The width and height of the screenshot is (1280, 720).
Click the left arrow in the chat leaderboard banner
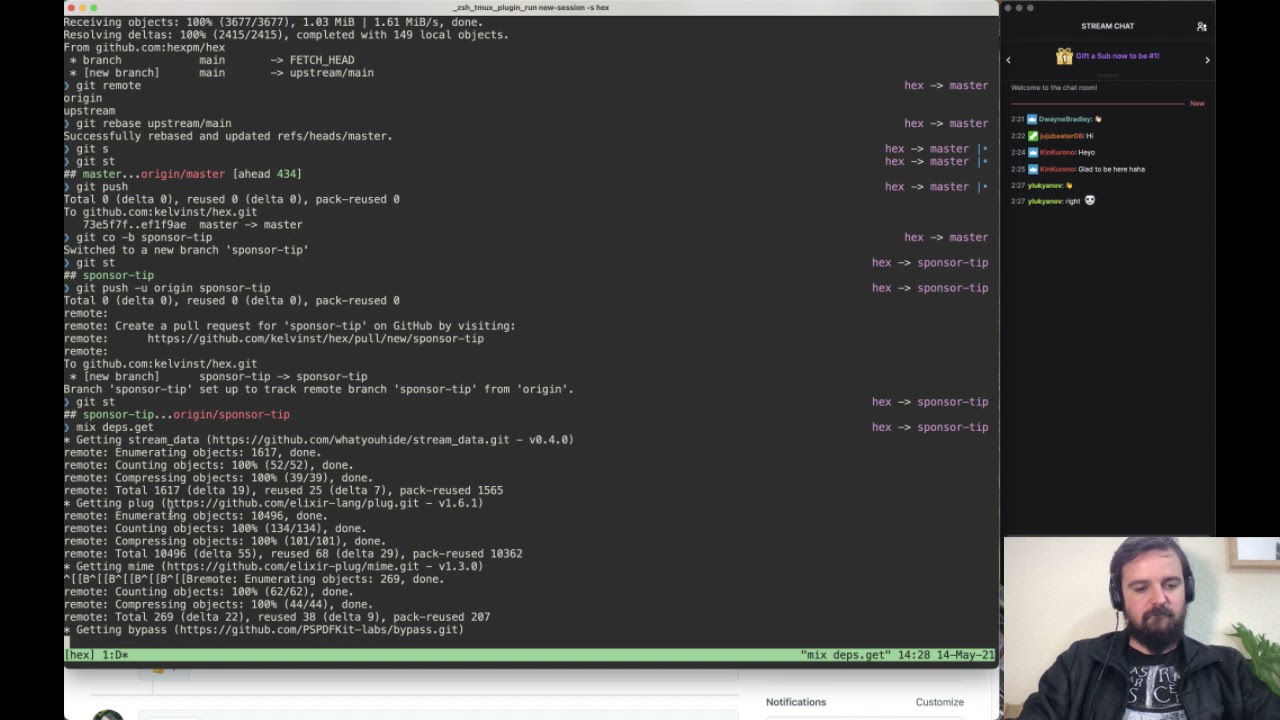click(x=1008, y=60)
